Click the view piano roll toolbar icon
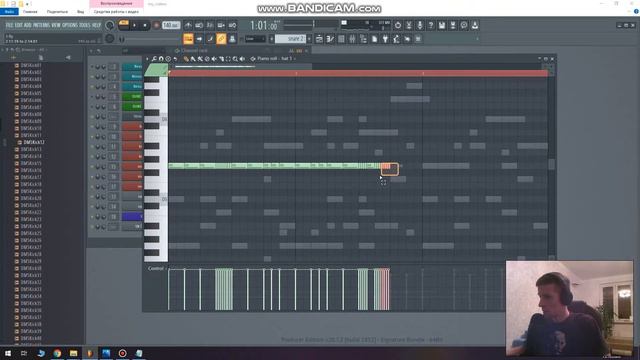The image size is (640, 360). coord(330,39)
